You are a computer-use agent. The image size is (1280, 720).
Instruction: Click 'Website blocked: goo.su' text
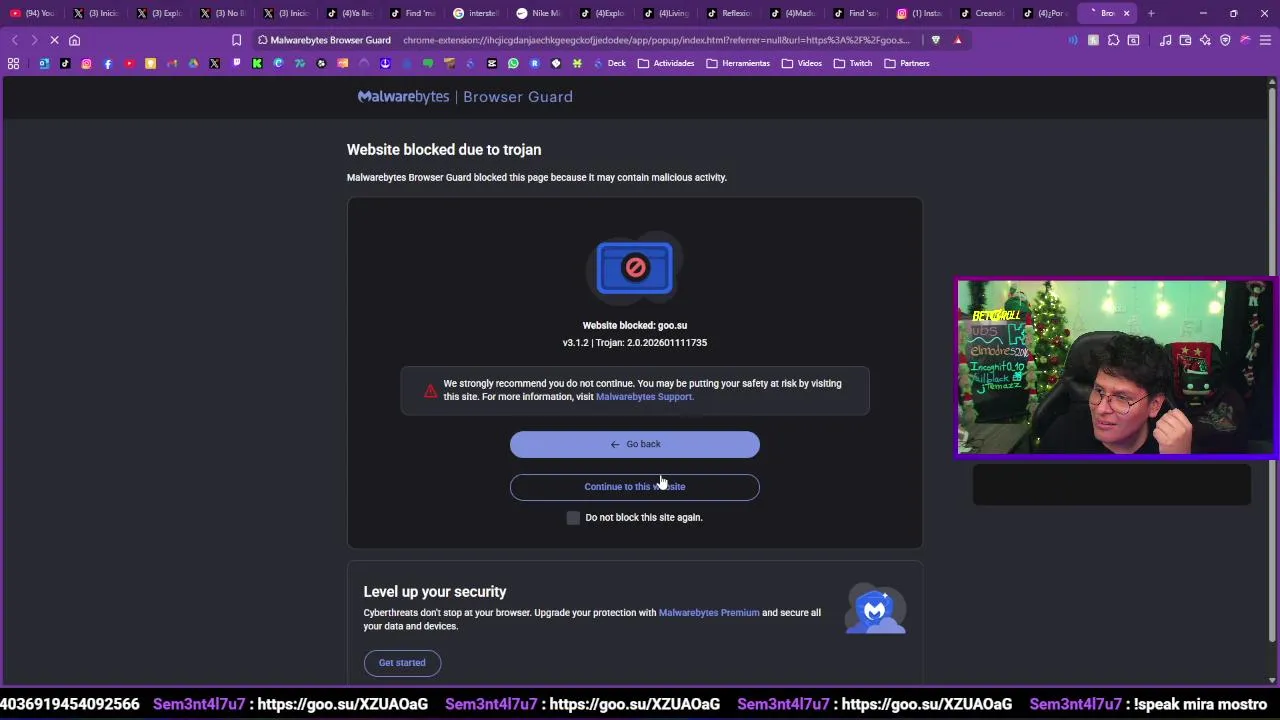point(635,325)
